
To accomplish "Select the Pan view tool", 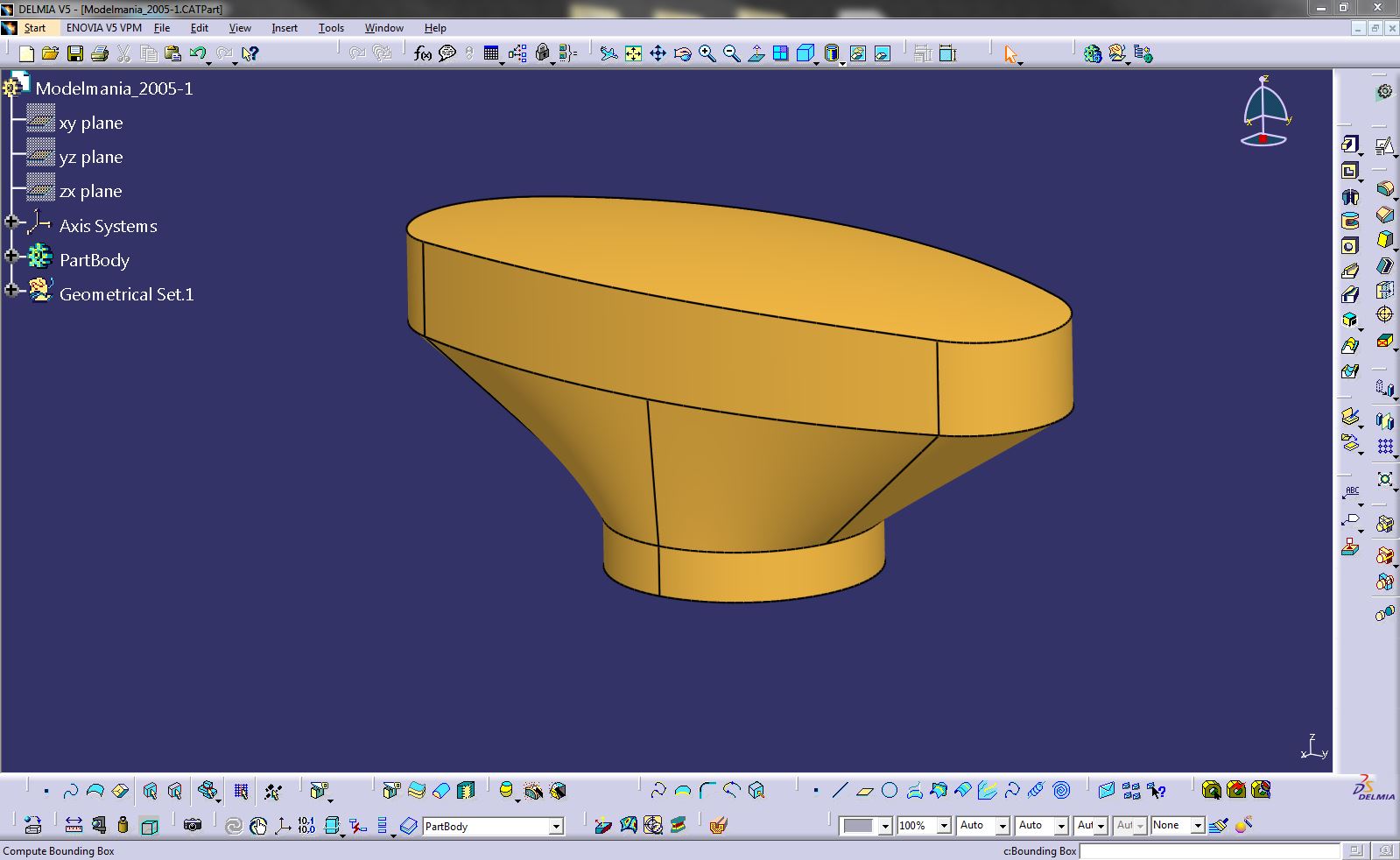I will pyautogui.click(x=658, y=53).
